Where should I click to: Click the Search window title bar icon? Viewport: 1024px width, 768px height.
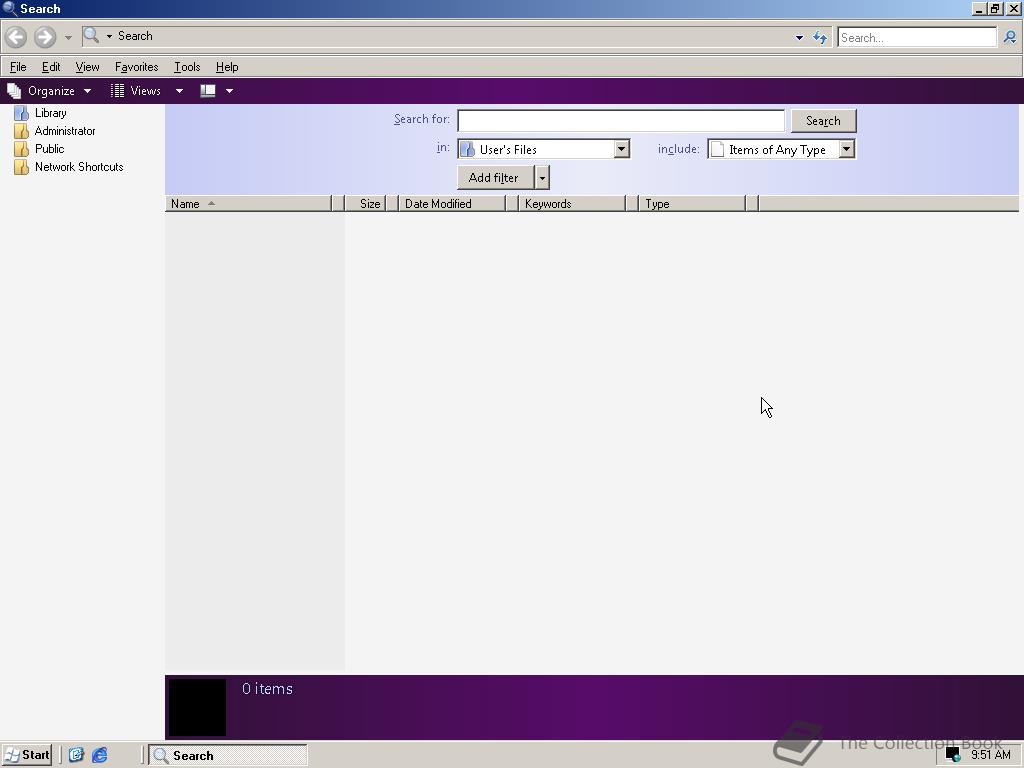click(x=10, y=8)
